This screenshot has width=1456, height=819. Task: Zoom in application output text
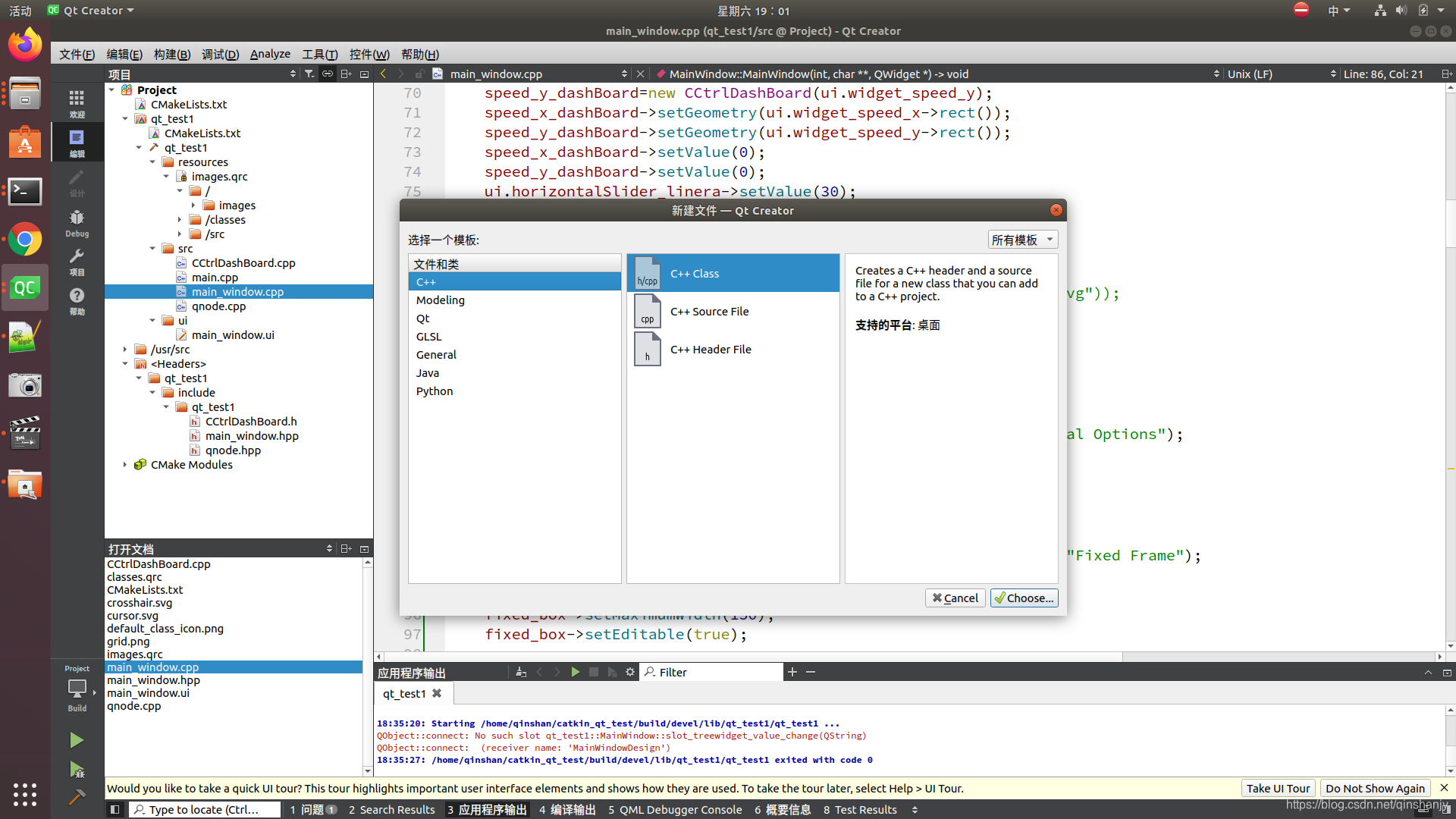792,672
